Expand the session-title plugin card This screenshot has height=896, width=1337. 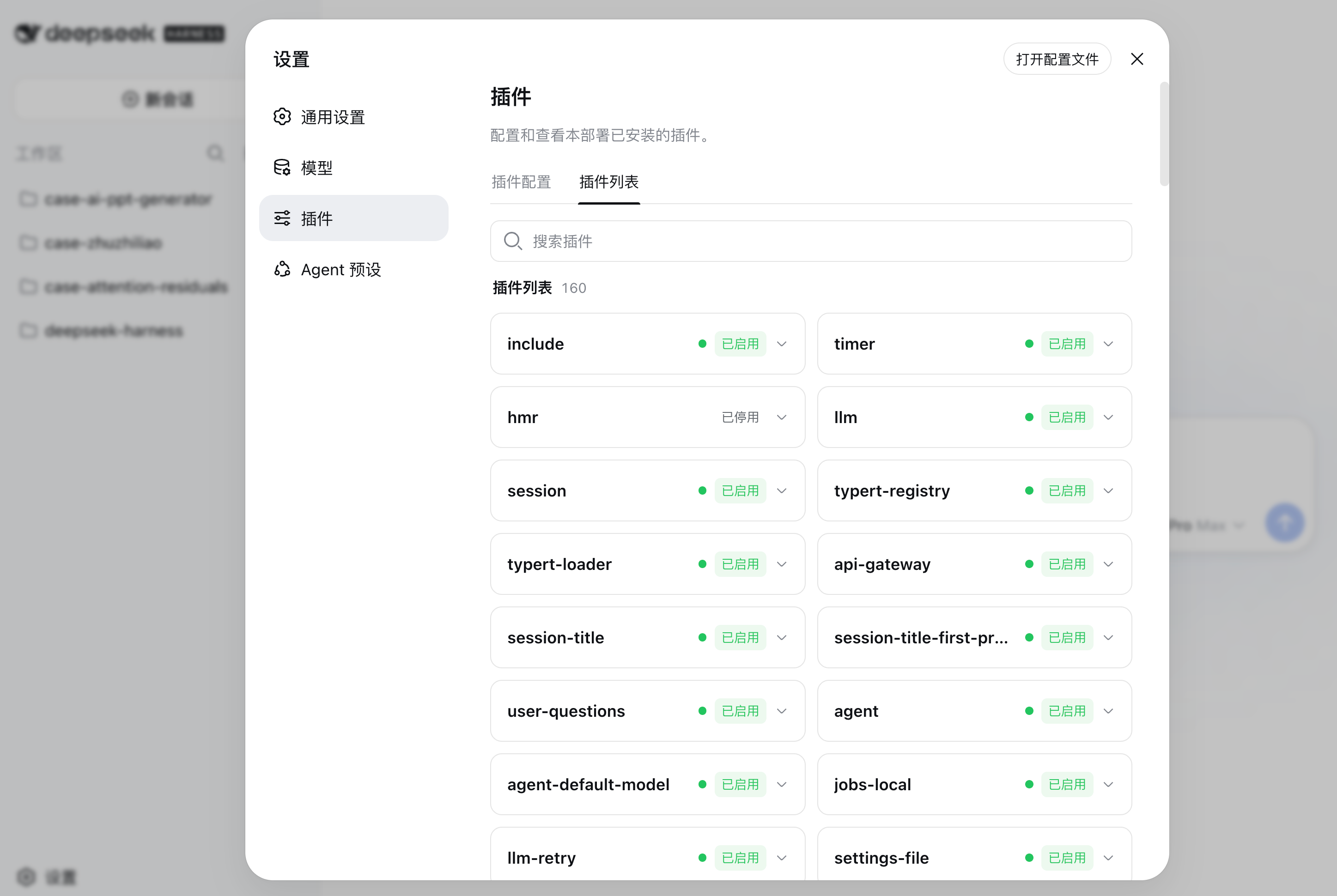(x=781, y=637)
